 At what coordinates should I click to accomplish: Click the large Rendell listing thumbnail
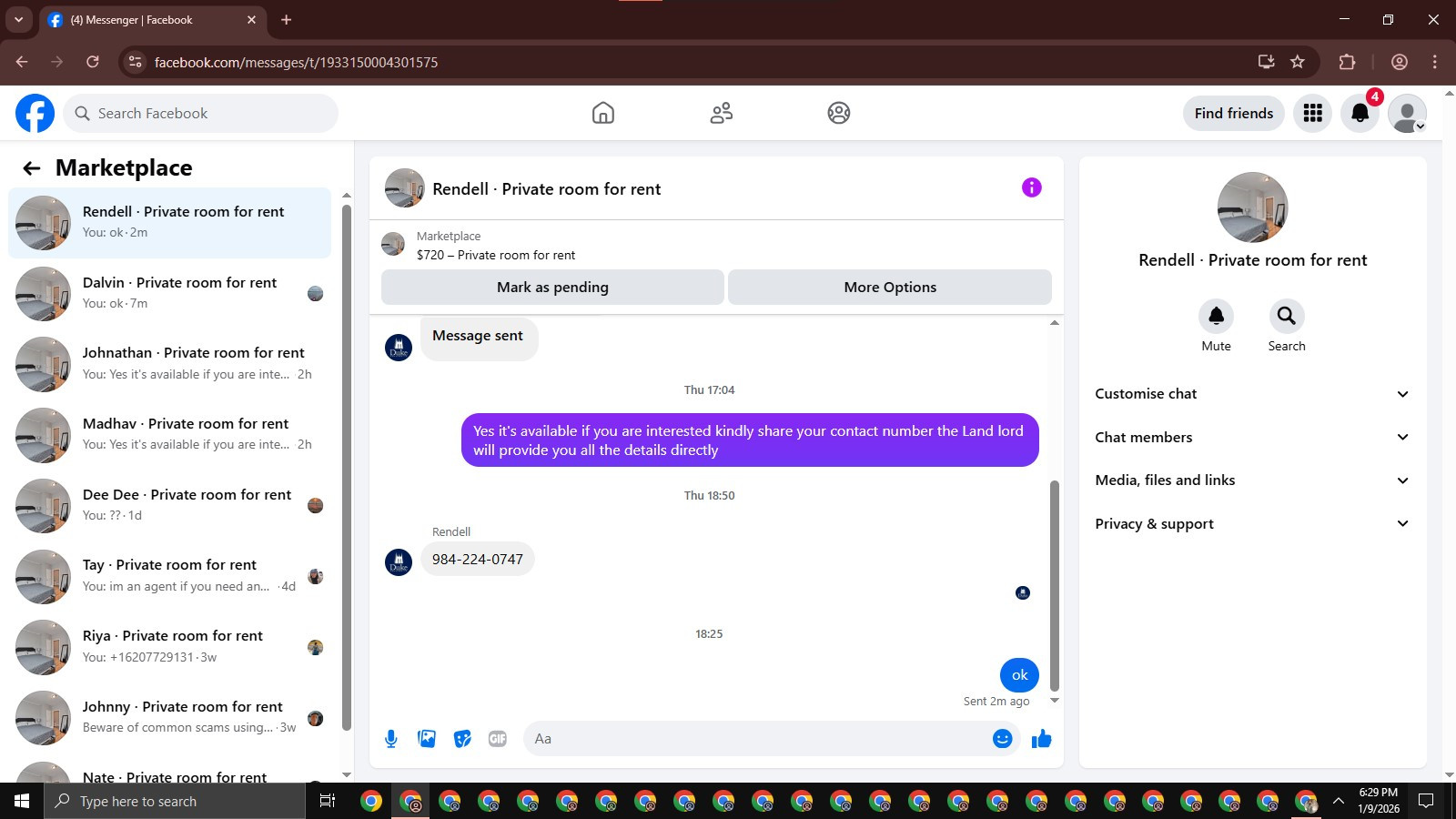coord(1252,207)
